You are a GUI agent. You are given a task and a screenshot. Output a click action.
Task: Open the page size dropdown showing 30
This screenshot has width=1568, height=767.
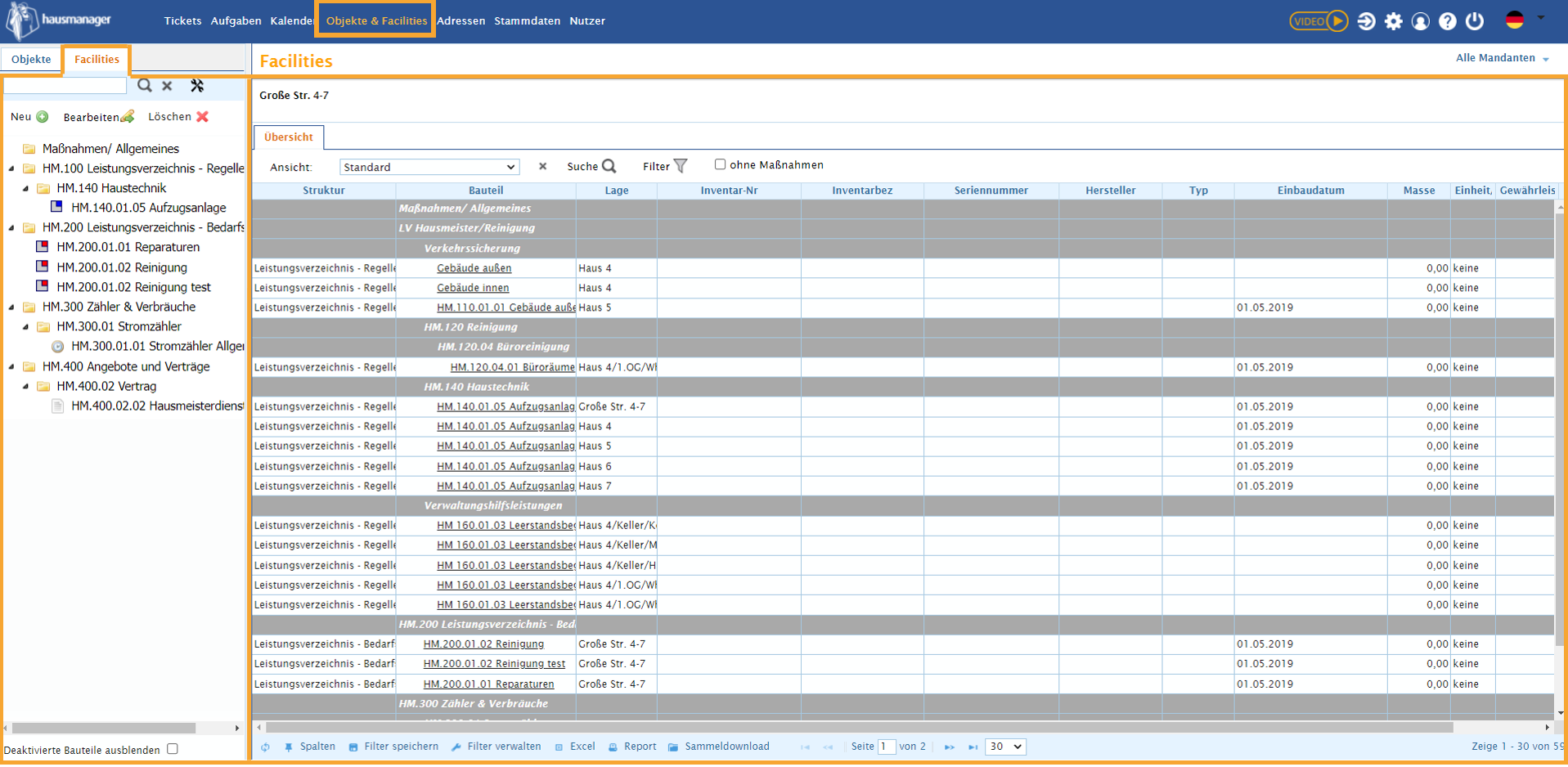tap(1005, 747)
